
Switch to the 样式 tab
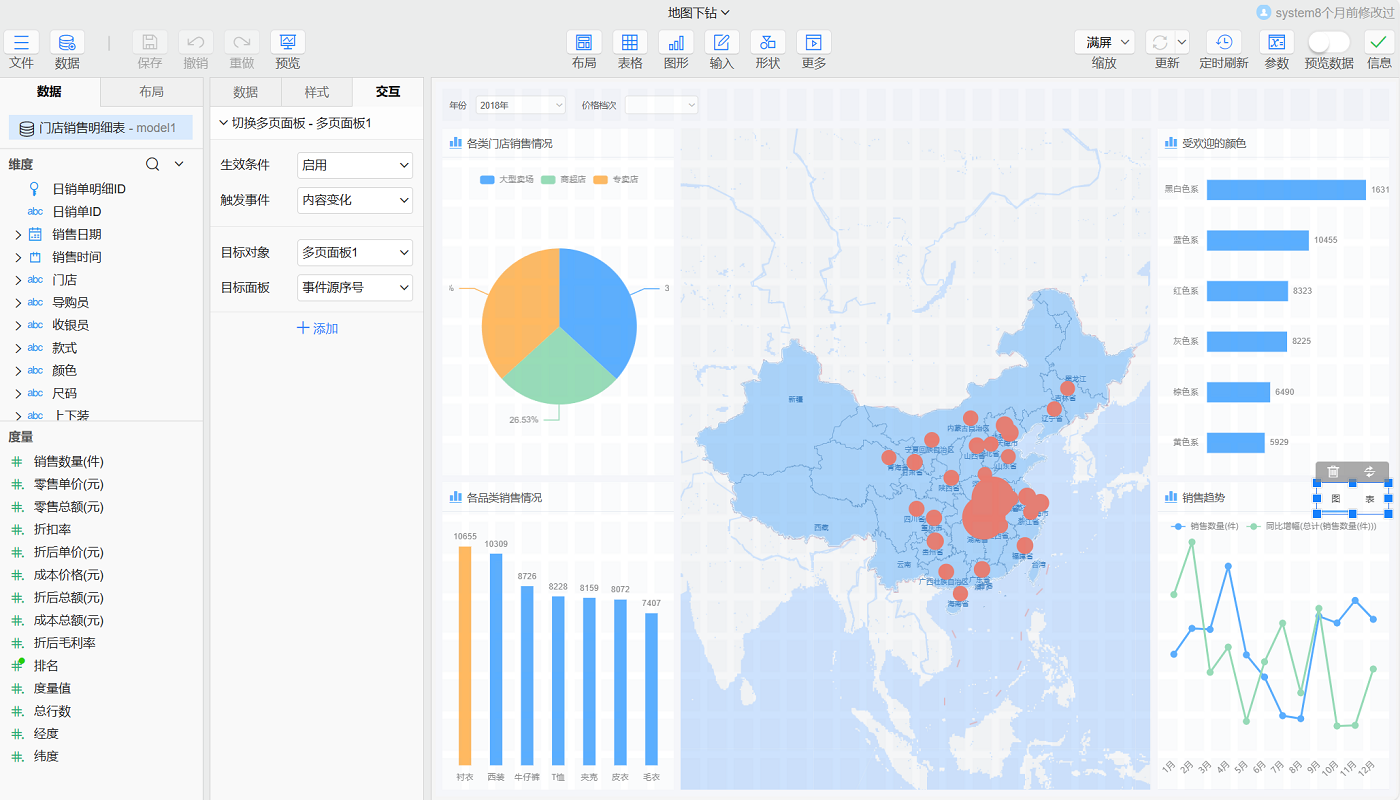[x=316, y=92]
